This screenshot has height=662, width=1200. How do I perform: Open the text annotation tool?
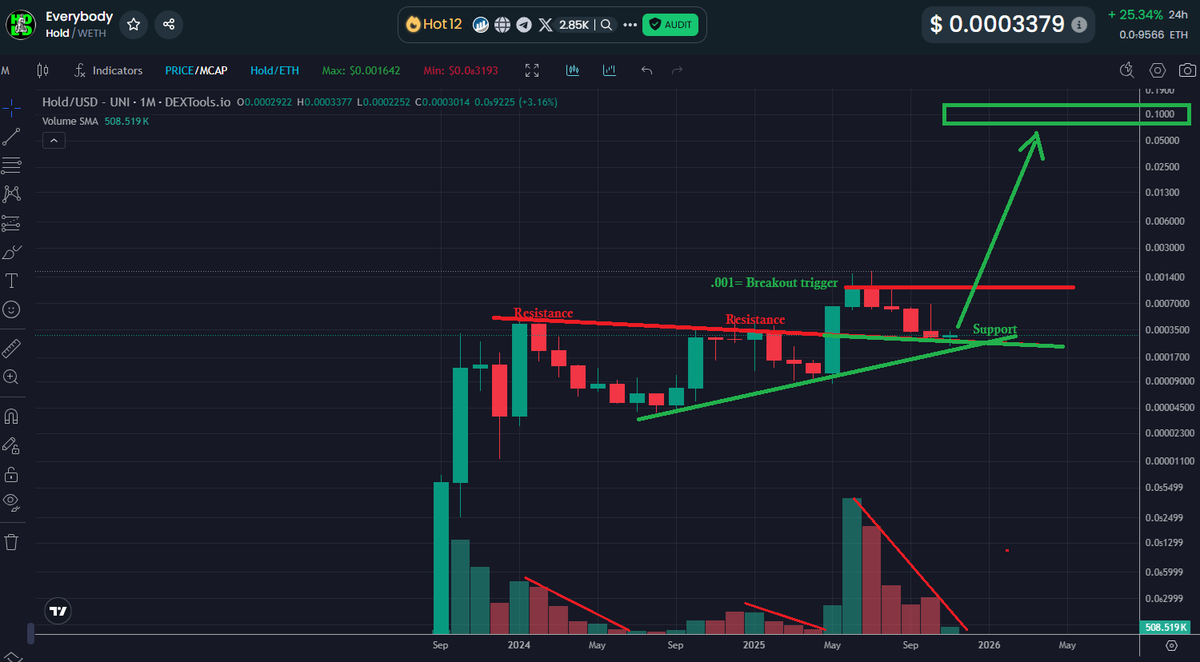point(12,281)
